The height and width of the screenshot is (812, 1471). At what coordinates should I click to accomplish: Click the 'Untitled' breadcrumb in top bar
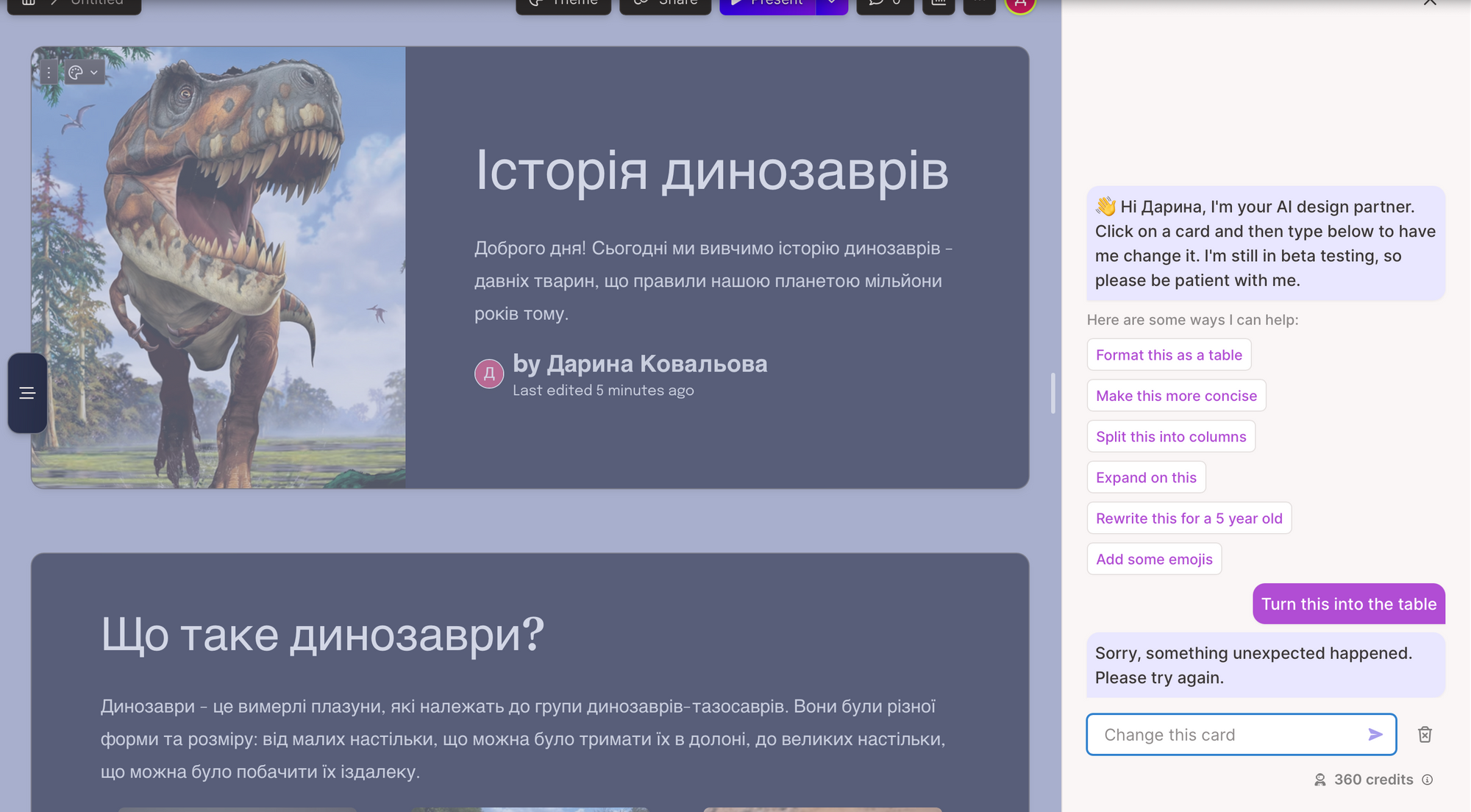tap(97, 3)
